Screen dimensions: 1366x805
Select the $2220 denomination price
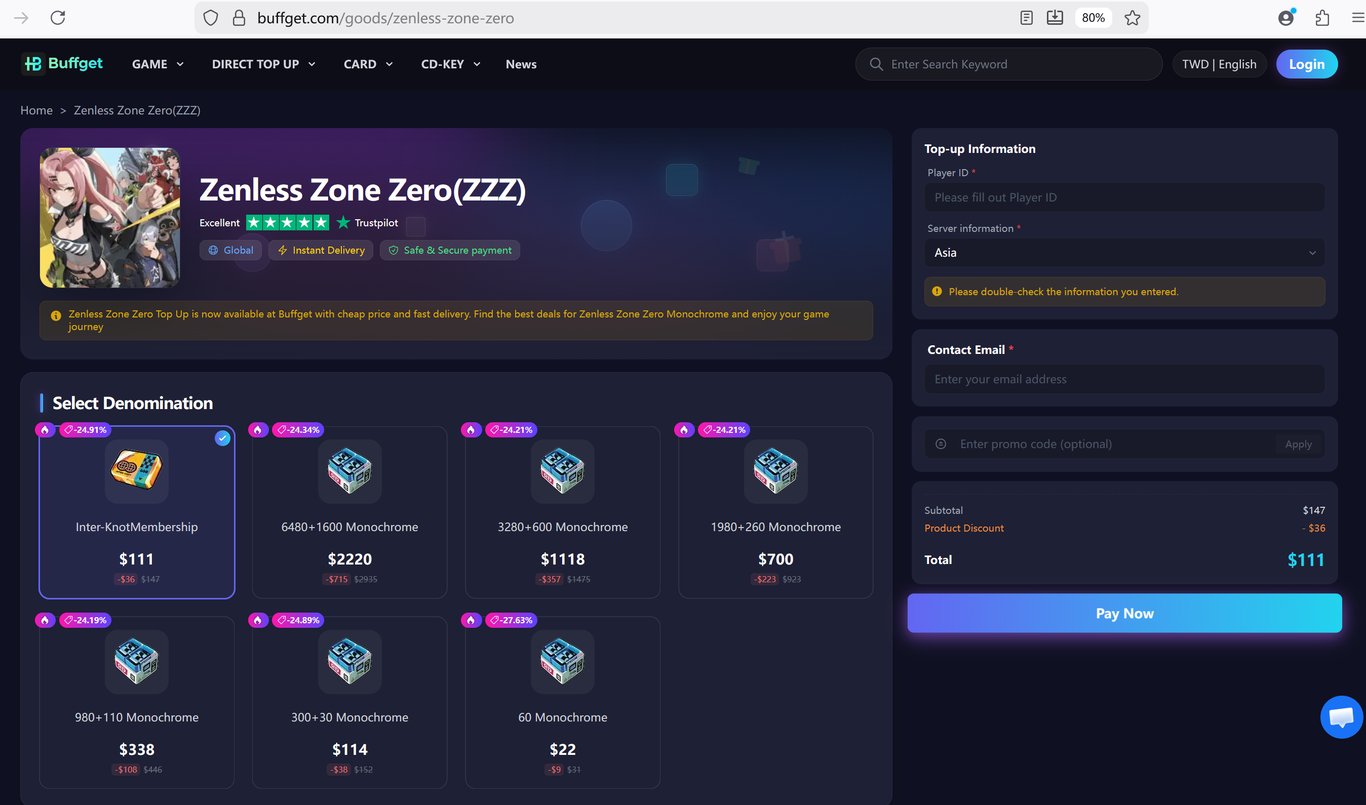coord(350,559)
